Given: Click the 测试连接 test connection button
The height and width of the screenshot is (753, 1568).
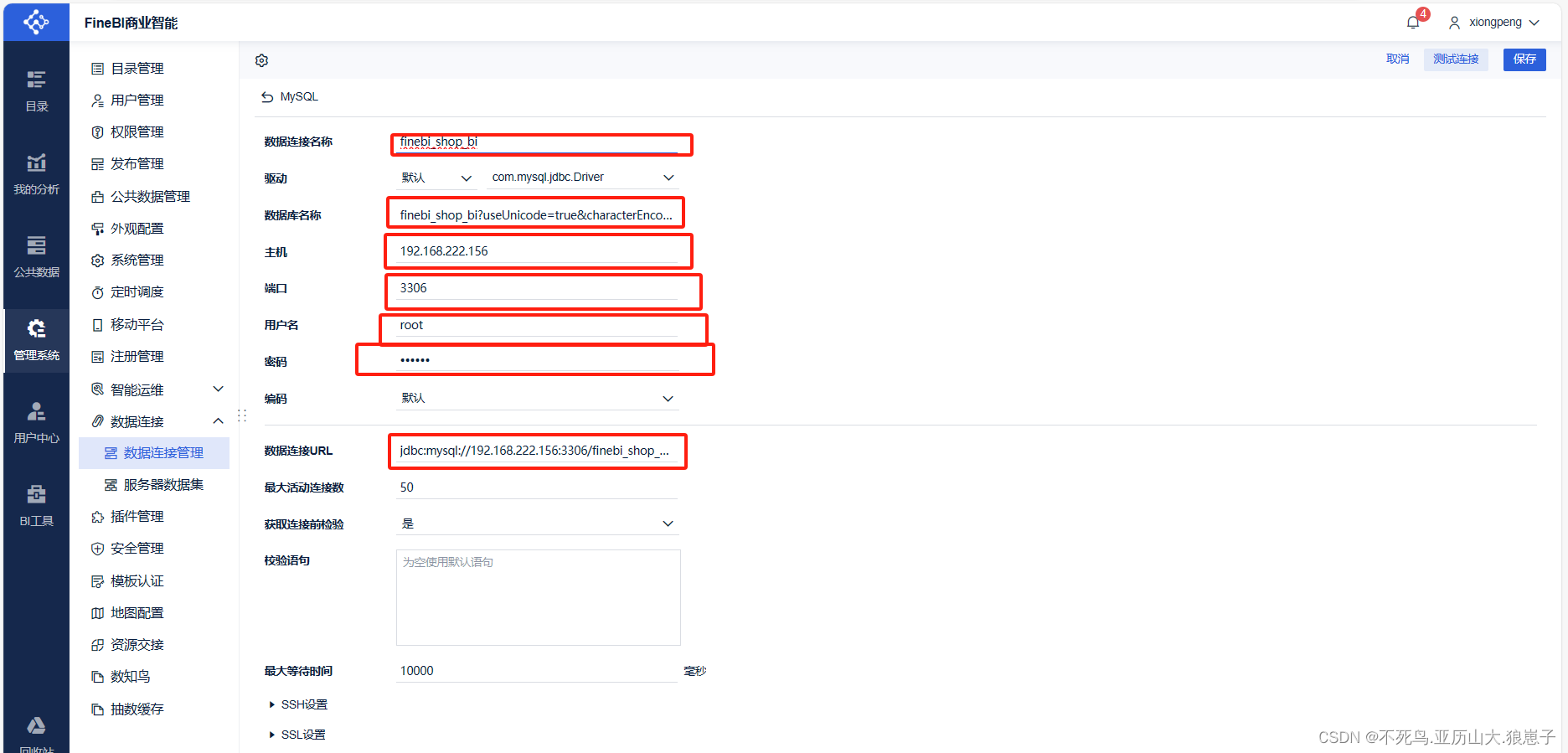Looking at the screenshot, I should [x=1456, y=59].
